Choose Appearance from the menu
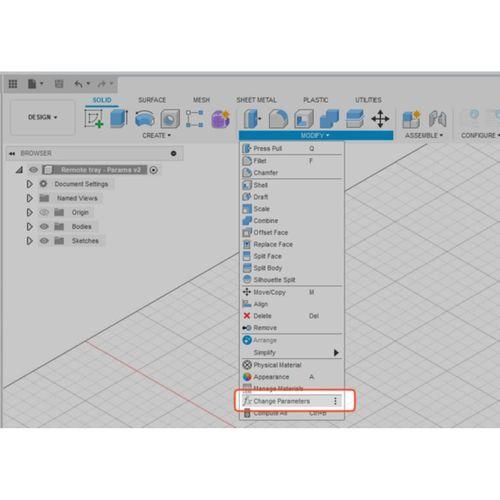 point(292,377)
